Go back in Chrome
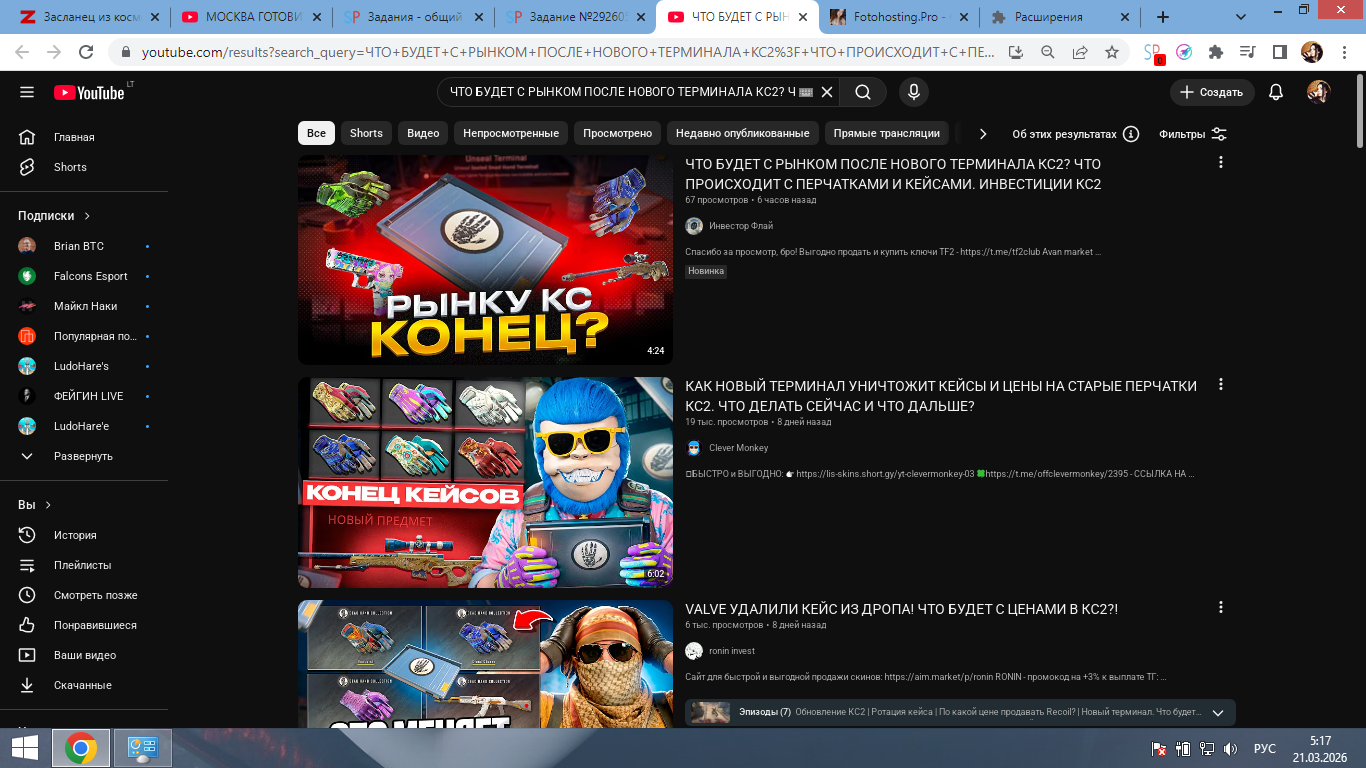Screen dimensions: 1366x768 (x=23, y=52)
